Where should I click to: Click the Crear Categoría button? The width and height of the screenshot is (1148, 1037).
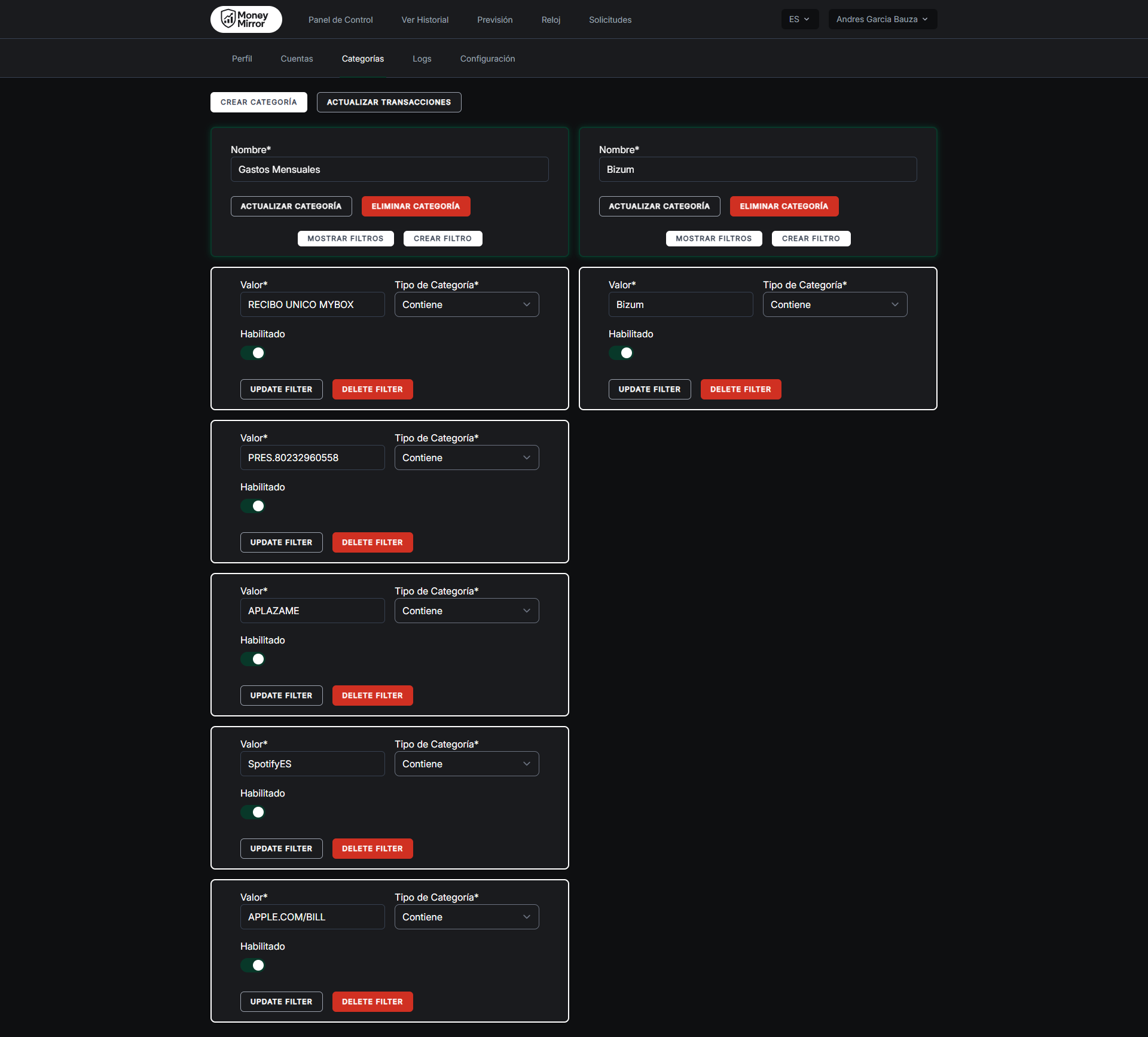[258, 102]
